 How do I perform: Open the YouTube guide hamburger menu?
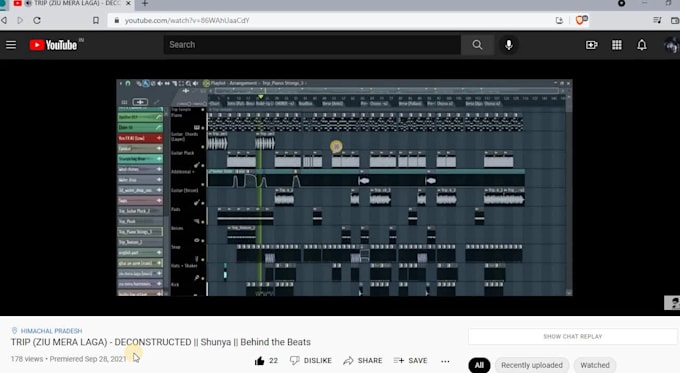11,45
